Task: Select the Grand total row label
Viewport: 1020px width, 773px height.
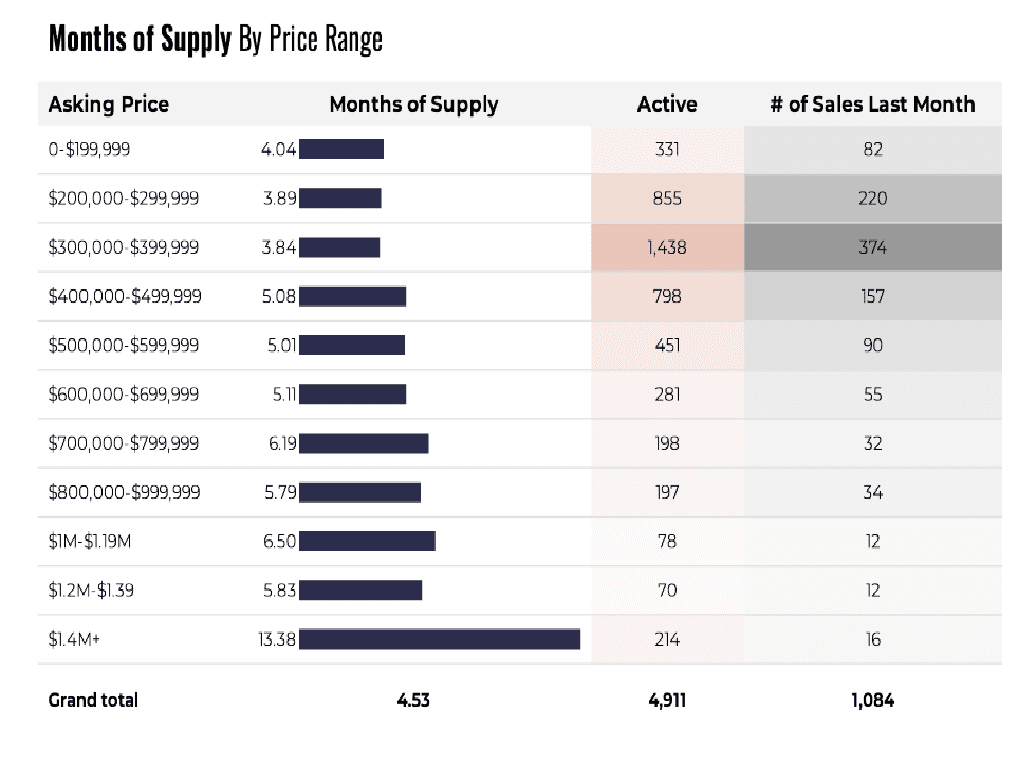Action: click(x=93, y=700)
